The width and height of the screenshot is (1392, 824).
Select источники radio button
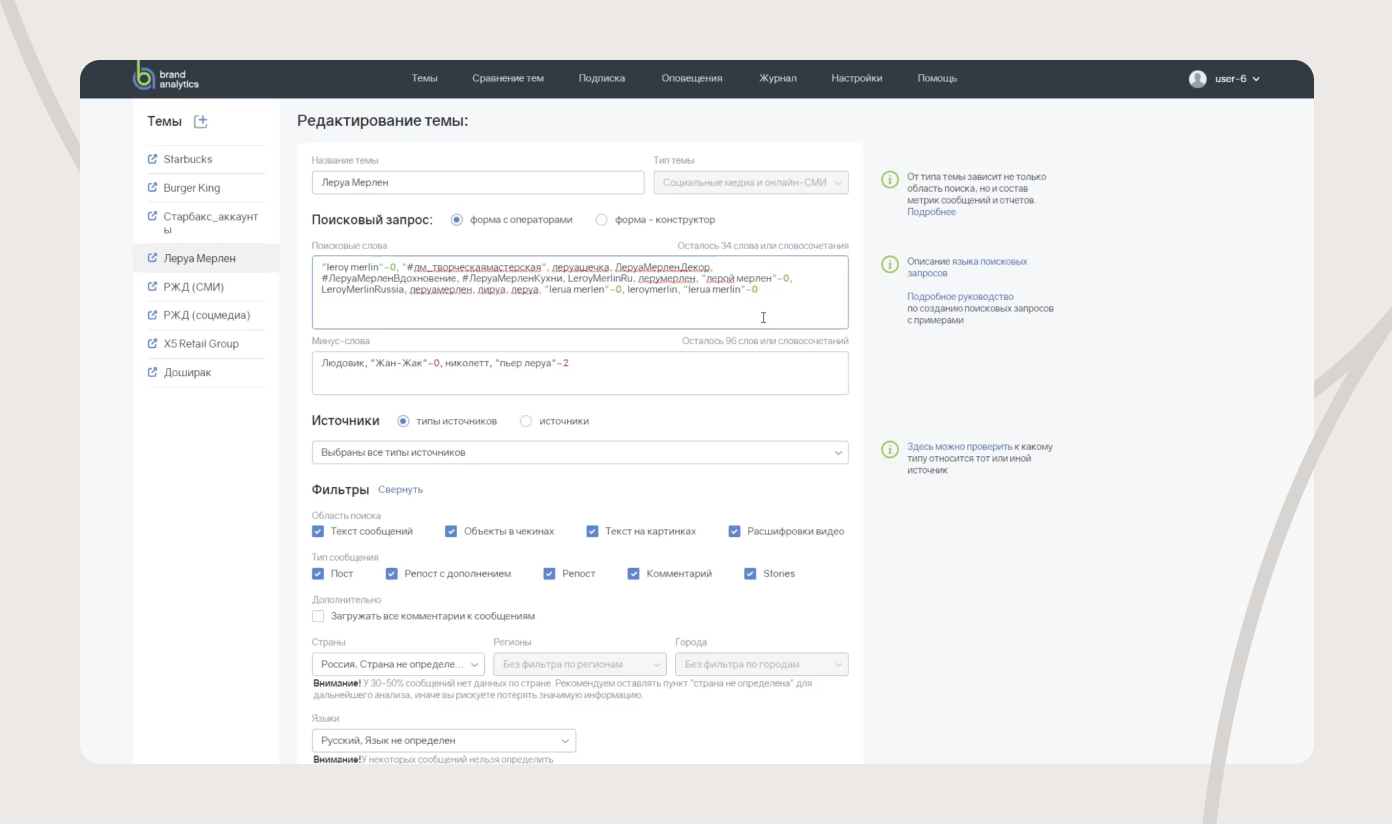point(526,421)
